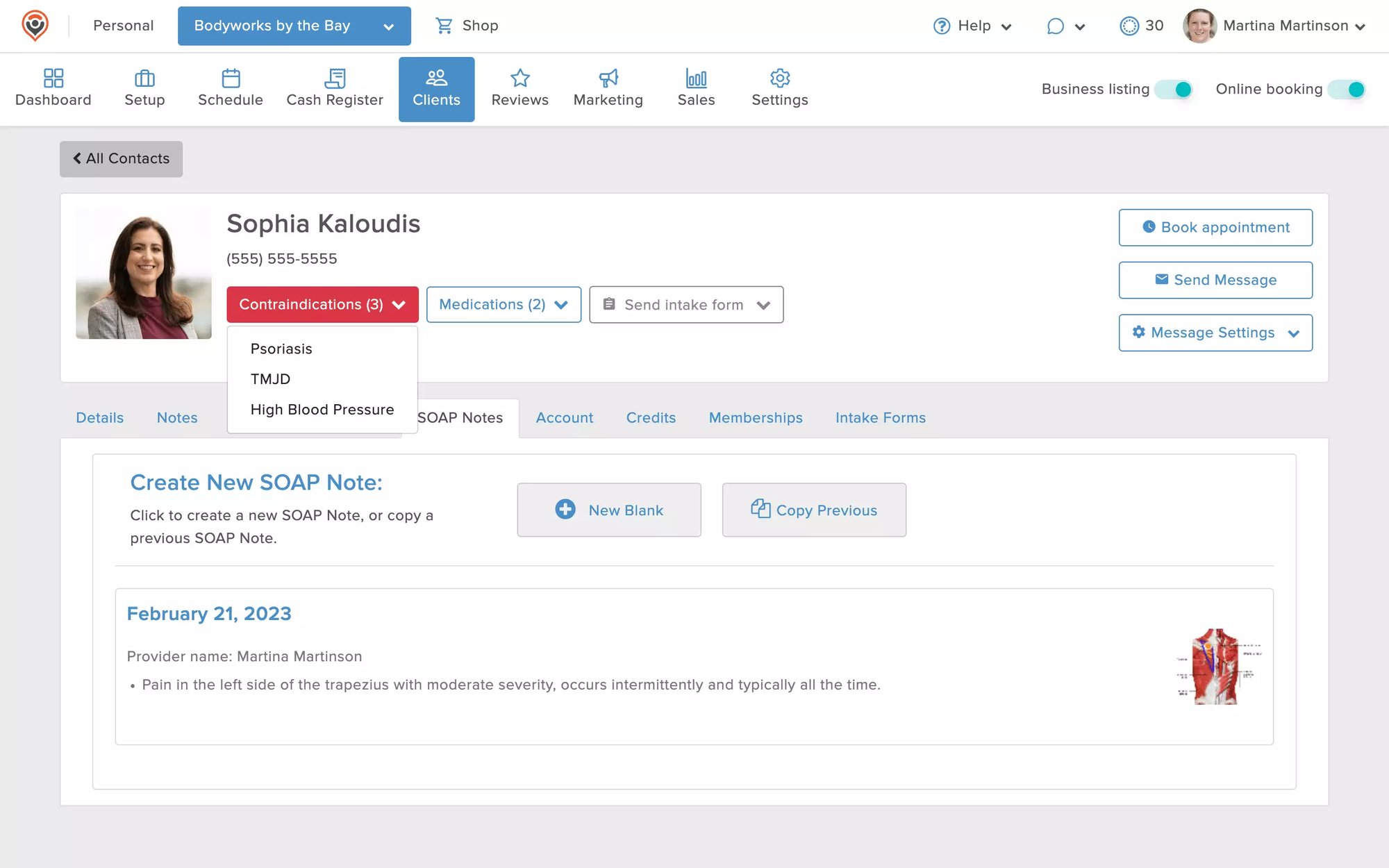Open the Martina Martinson account menu arrow
This screenshot has height=868, width=1389.
(x=1360, y=27)
